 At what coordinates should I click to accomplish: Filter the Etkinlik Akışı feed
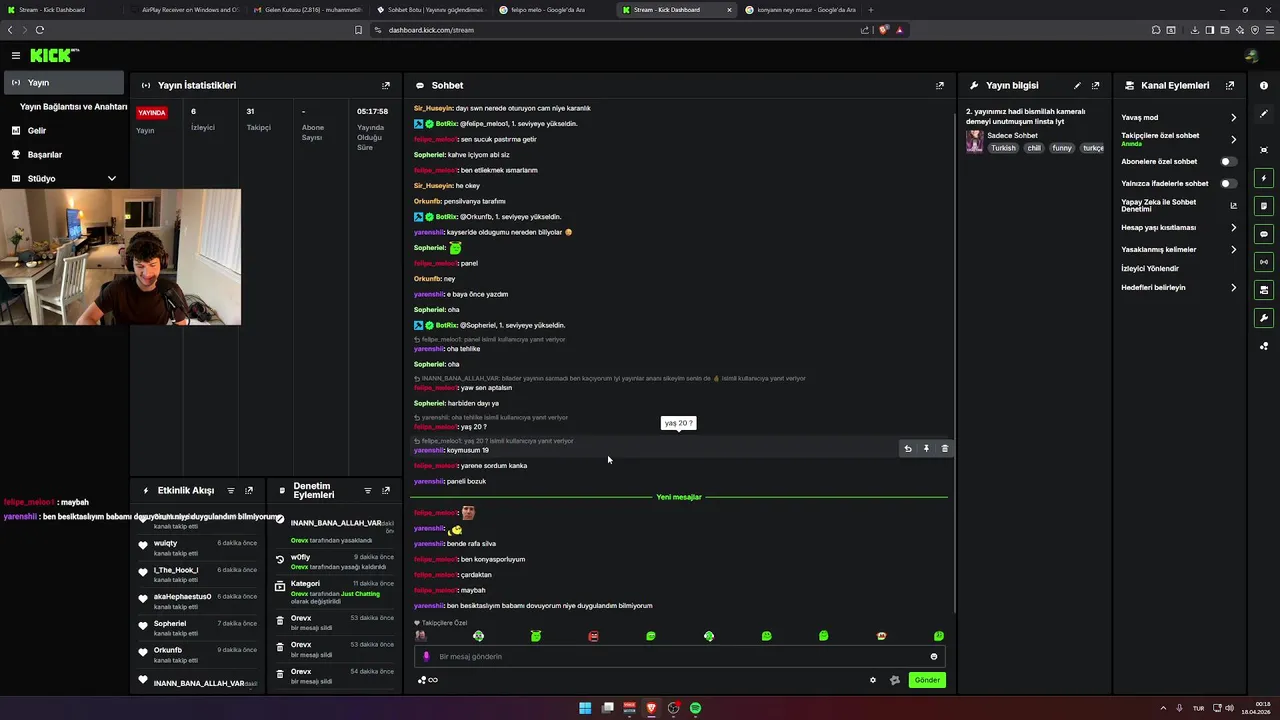pos(231,491)
